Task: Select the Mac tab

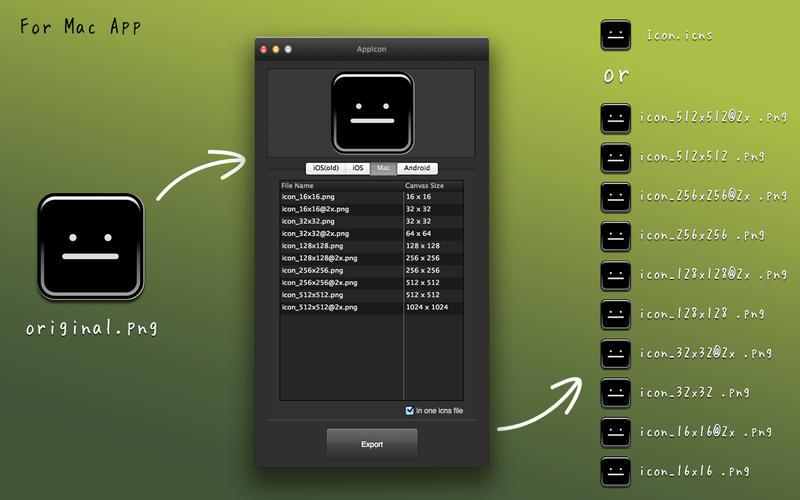Action: pyautogui.click(x=384, y=168)
